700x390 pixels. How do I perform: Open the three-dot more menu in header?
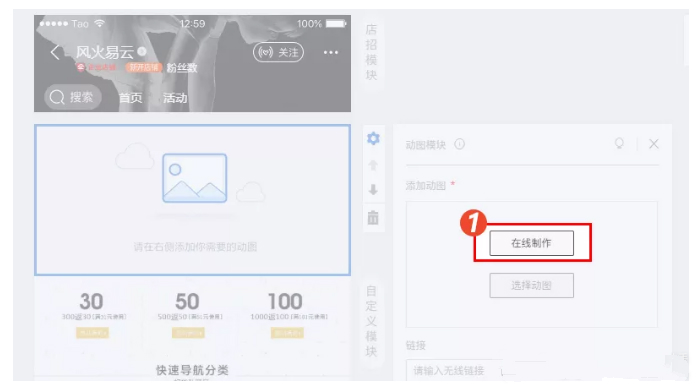point(331,53)
